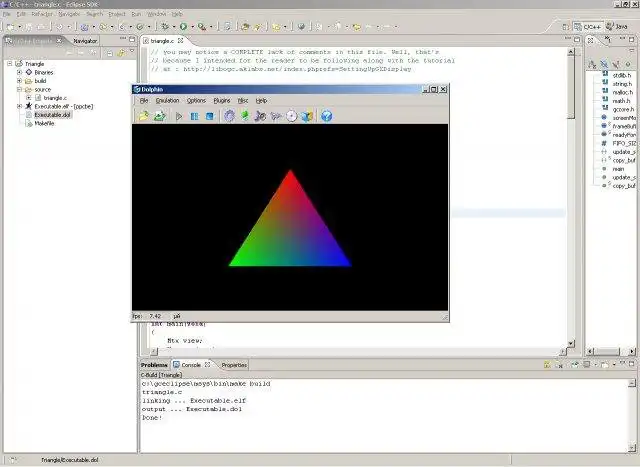640x467 pixels.
Task: Open Dolphin's Plugins menu
Action: 222,100
